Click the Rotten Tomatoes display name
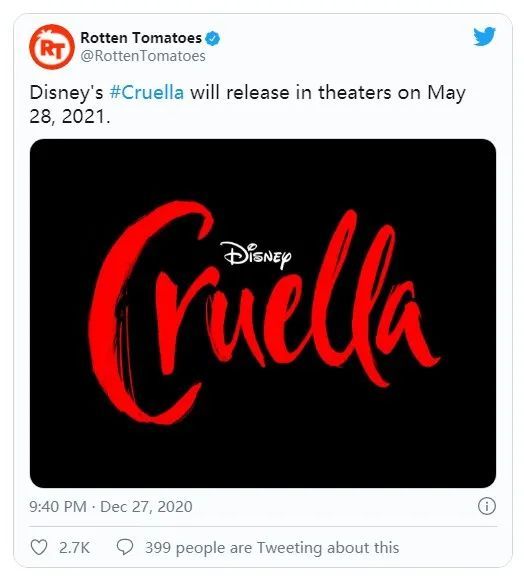Screen dimensions: 524x578 141,38
